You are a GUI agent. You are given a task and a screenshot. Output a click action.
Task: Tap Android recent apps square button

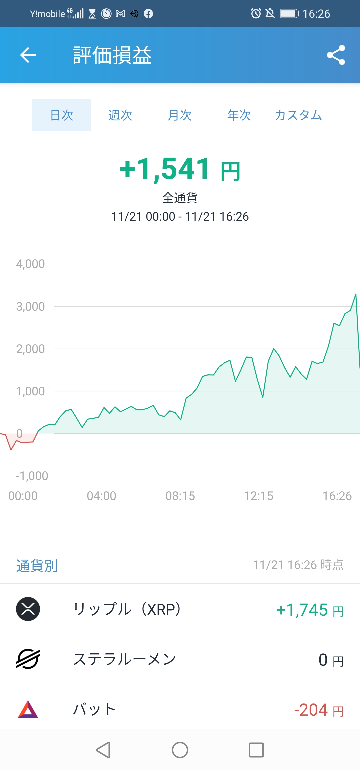pos(256,750)
